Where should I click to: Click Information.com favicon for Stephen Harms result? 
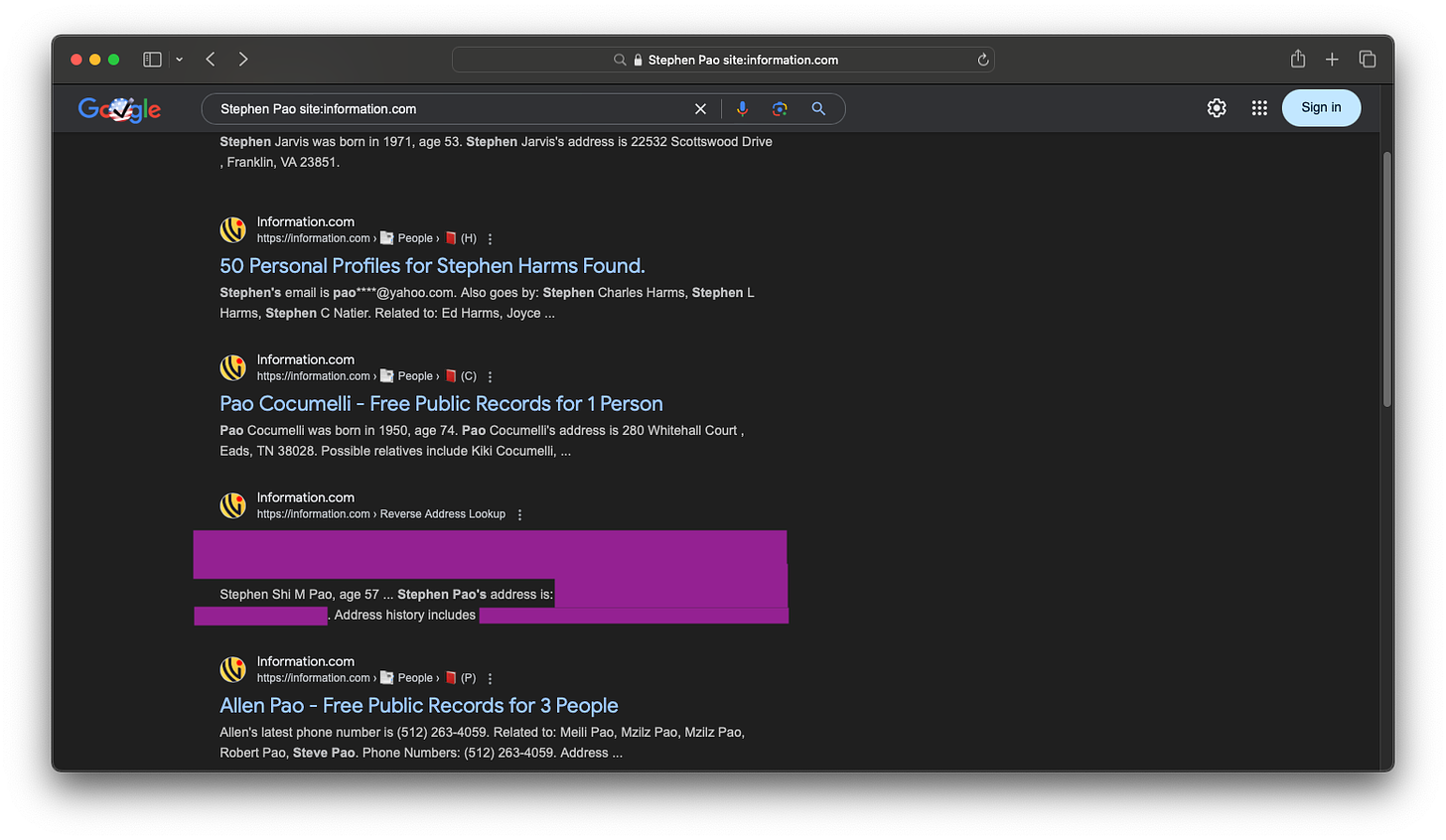click(233, 230)
